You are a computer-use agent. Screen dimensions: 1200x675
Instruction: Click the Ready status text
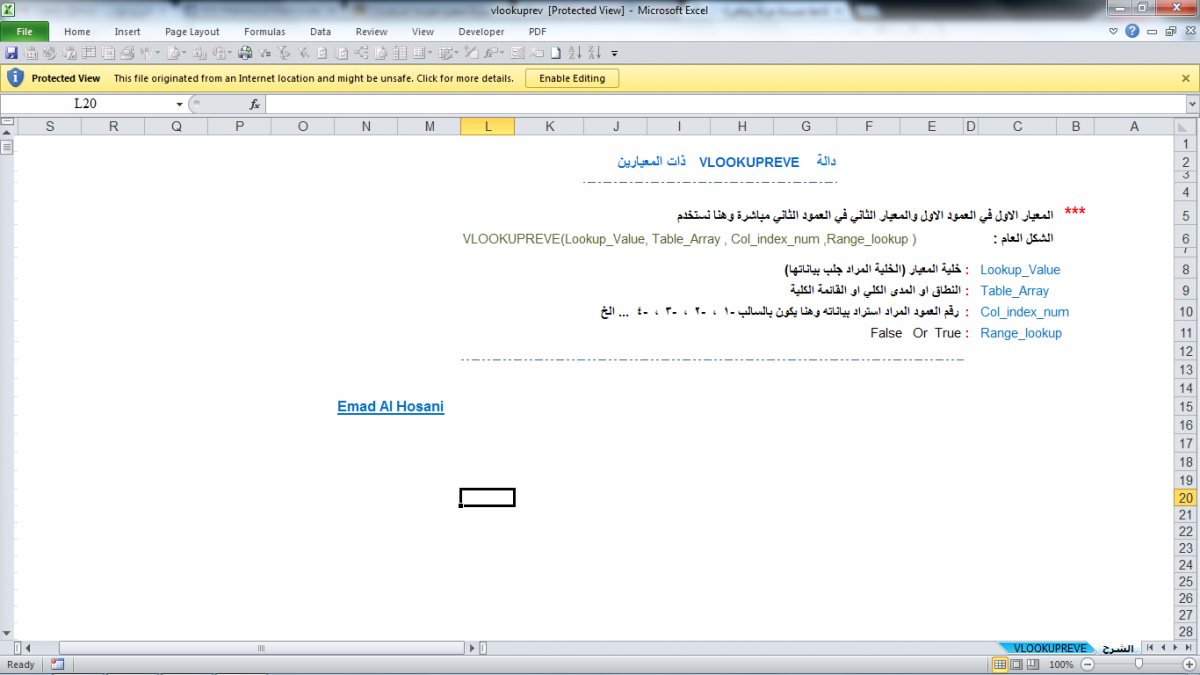(x=20, y=664)
